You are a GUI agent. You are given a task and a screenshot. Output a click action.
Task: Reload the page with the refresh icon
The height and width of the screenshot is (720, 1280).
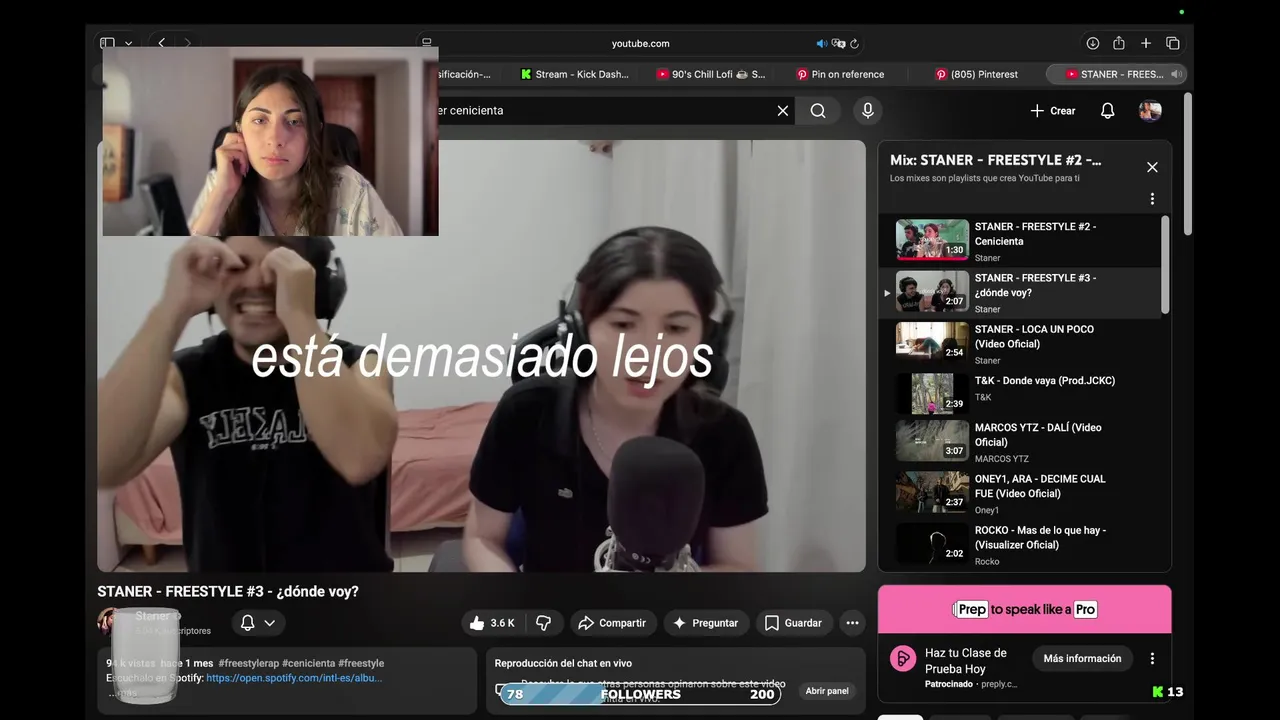tap(855, 43)
